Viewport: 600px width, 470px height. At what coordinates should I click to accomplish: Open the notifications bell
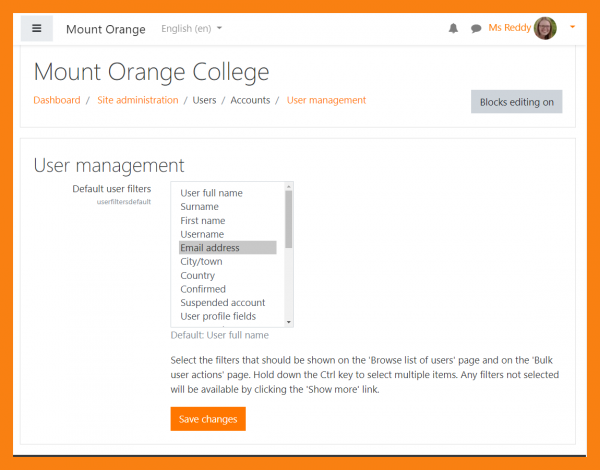(453, 29)
